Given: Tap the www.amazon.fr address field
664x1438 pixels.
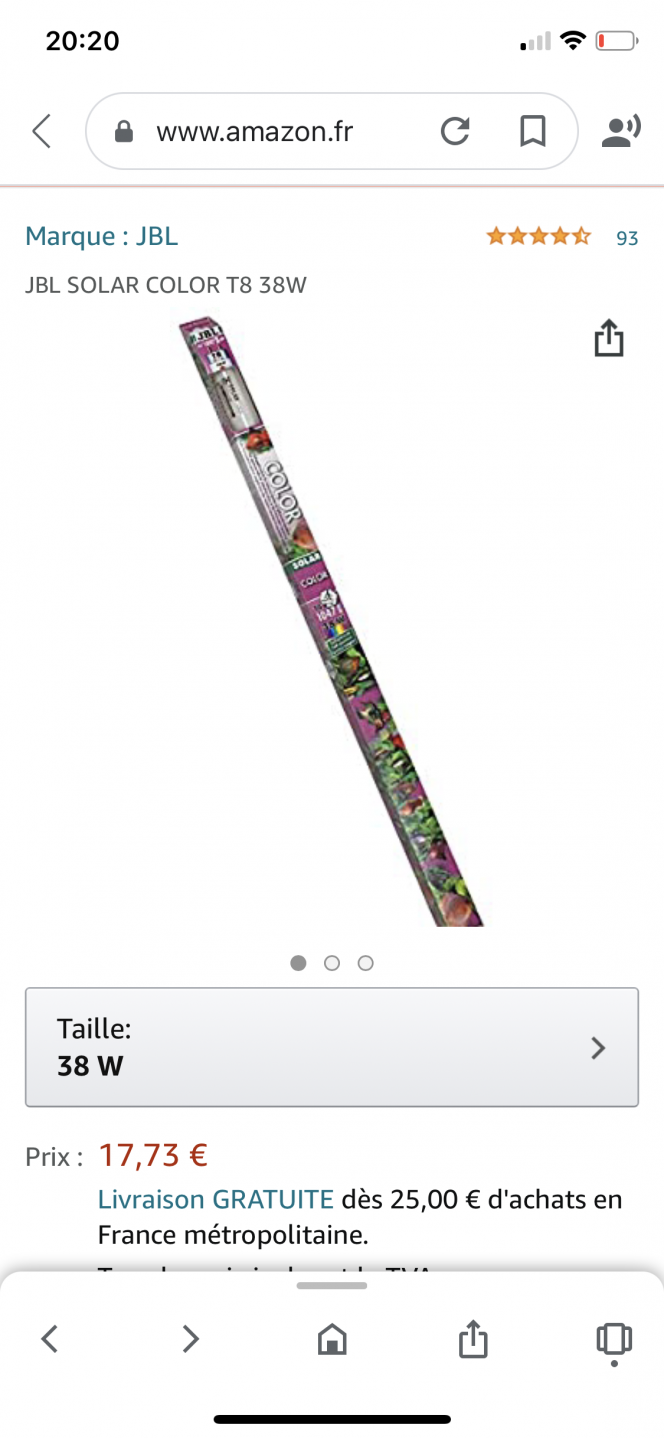Looking at the screenshot, I should tap(254, 131).
